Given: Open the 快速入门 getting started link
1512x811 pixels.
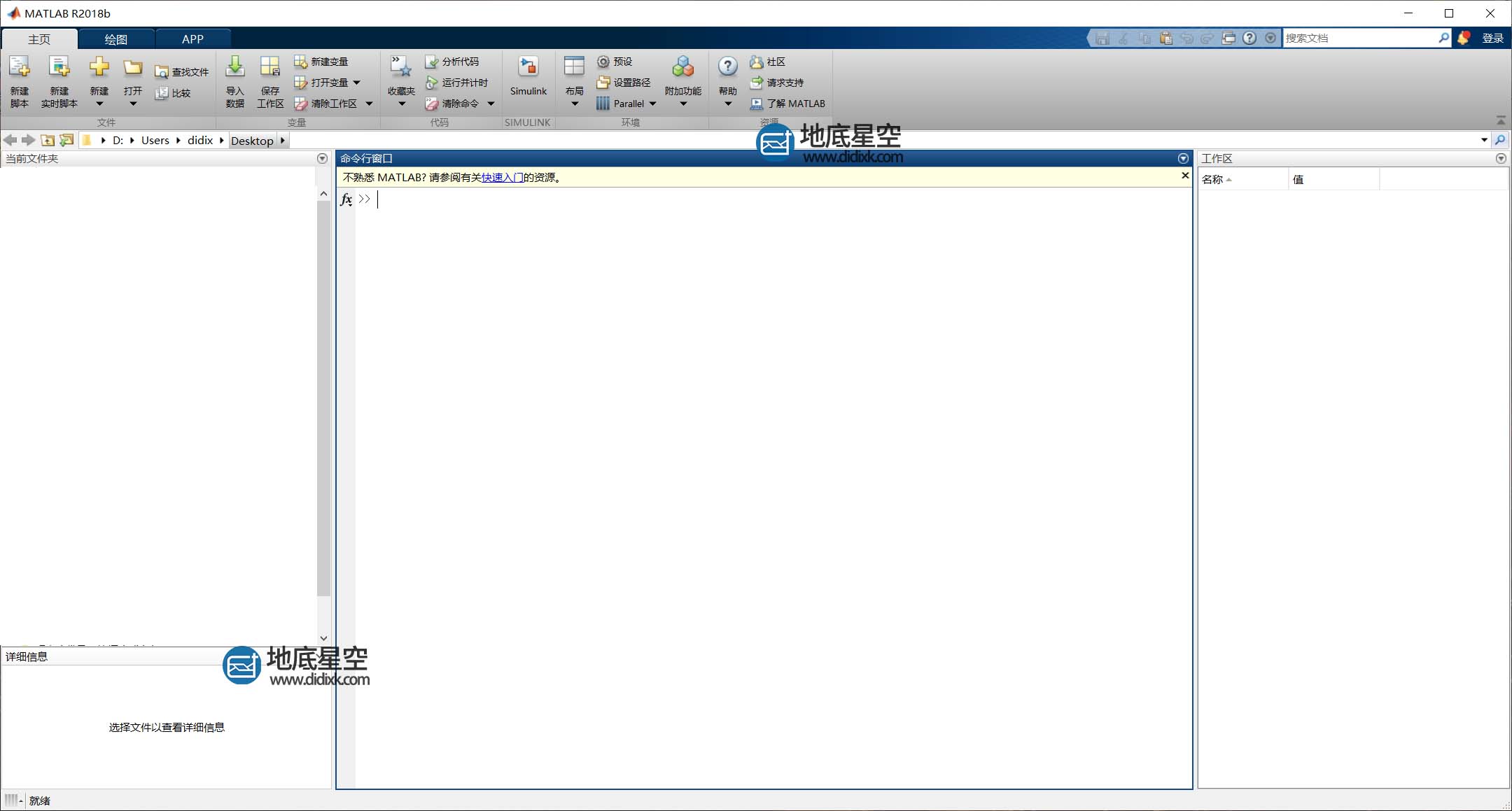Looking at the screenshot, I should (x=502, y=178).
